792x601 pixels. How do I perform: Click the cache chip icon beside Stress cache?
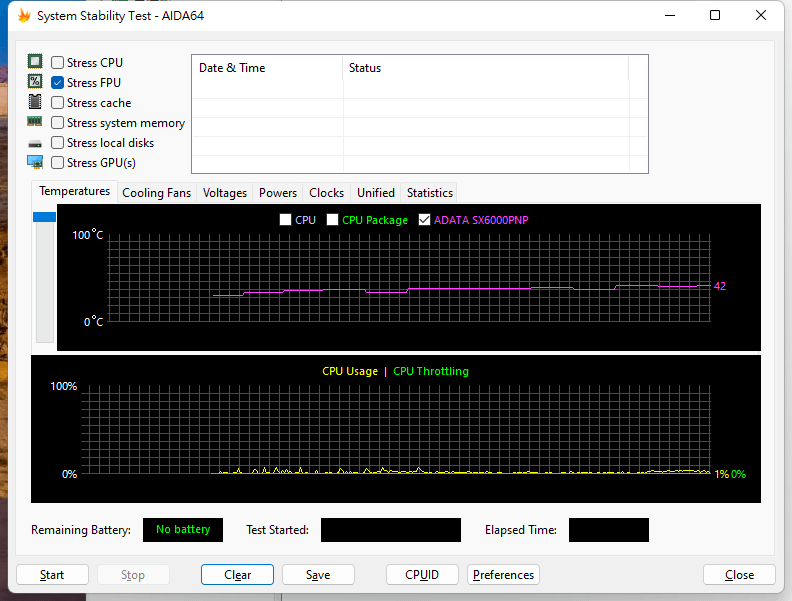coord(35,102)
